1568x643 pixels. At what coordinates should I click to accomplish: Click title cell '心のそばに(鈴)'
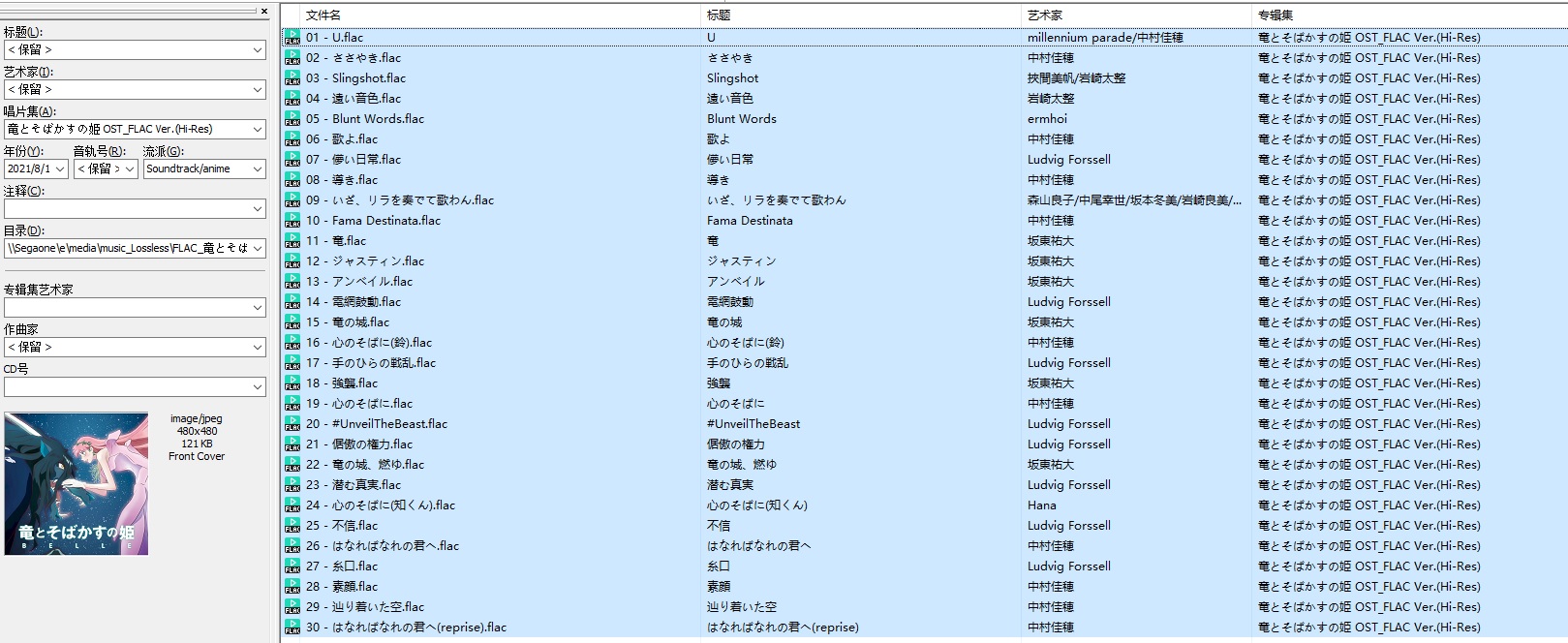(x=745, y=343)
